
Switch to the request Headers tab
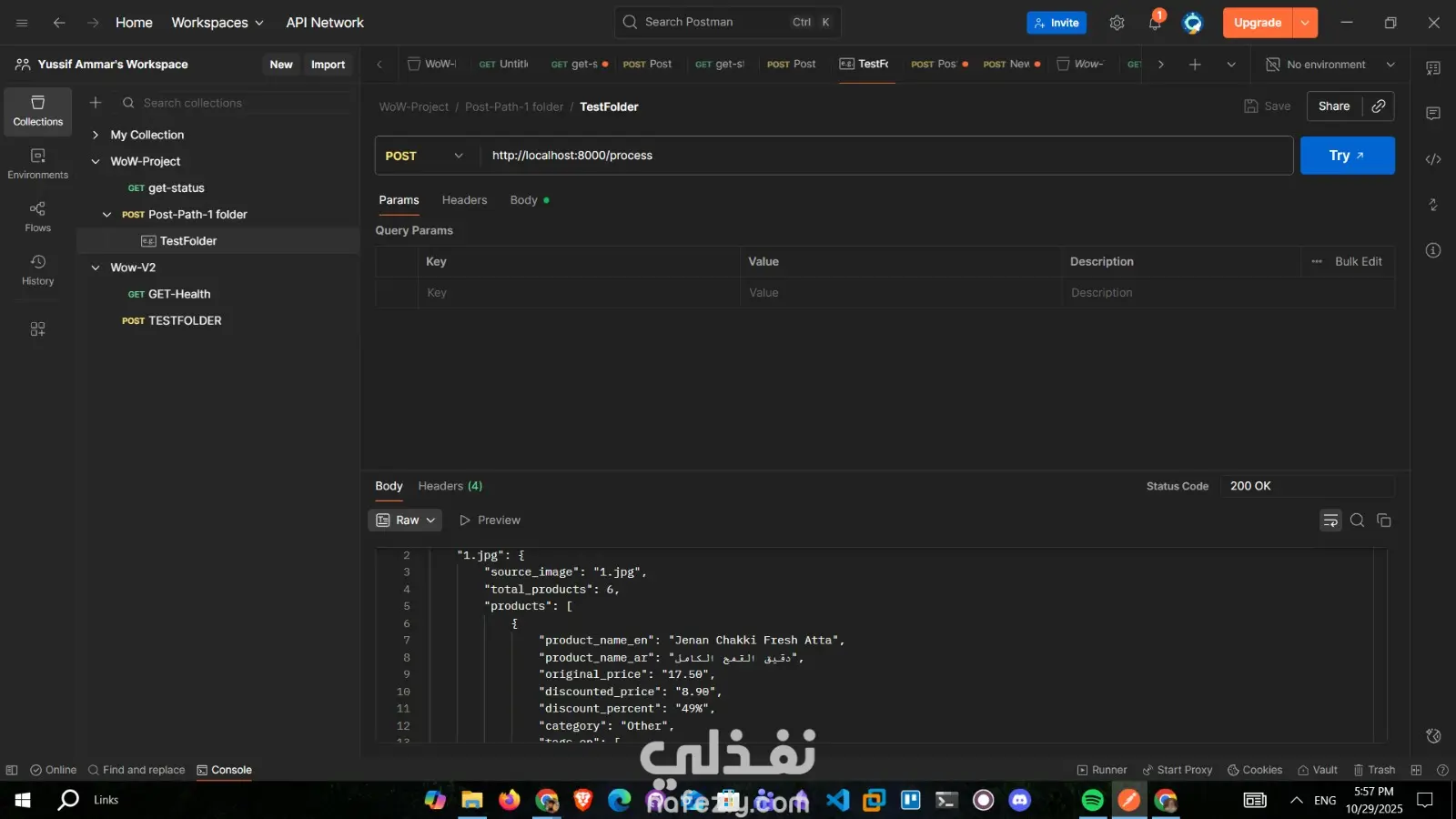click(x=464, y=200)
